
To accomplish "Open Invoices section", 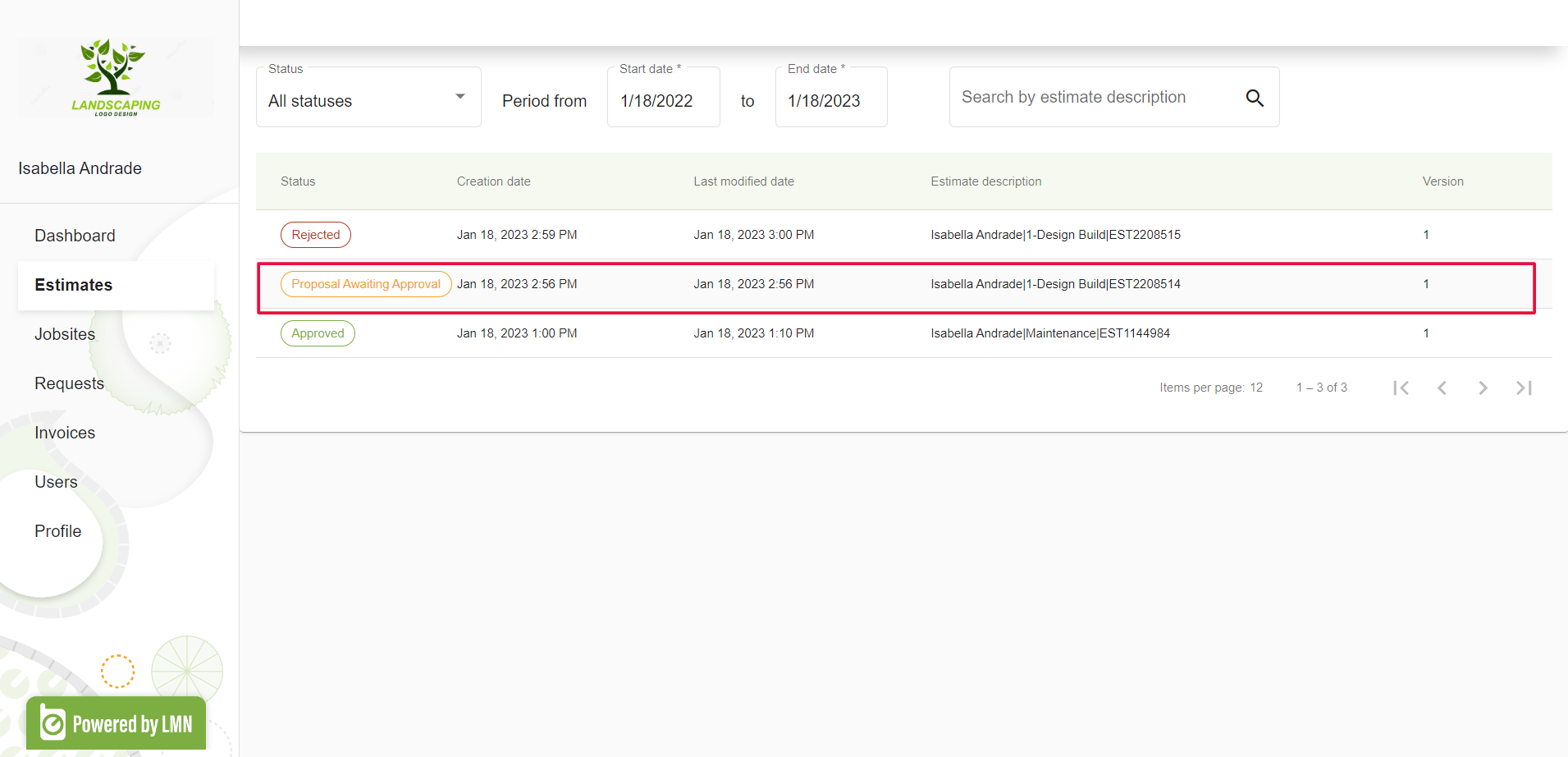I will click(x=65, y=433).
